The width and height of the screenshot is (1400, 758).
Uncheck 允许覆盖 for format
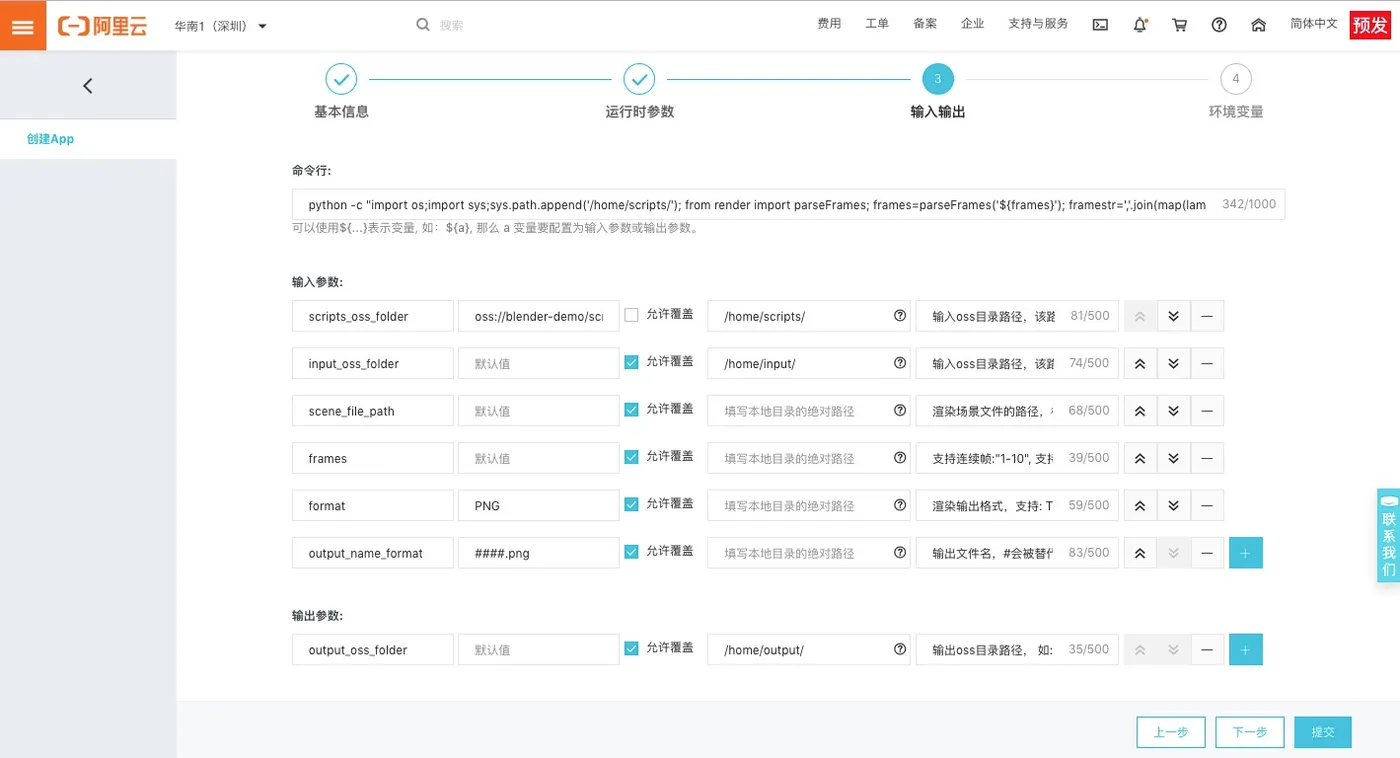pos(631,504)
